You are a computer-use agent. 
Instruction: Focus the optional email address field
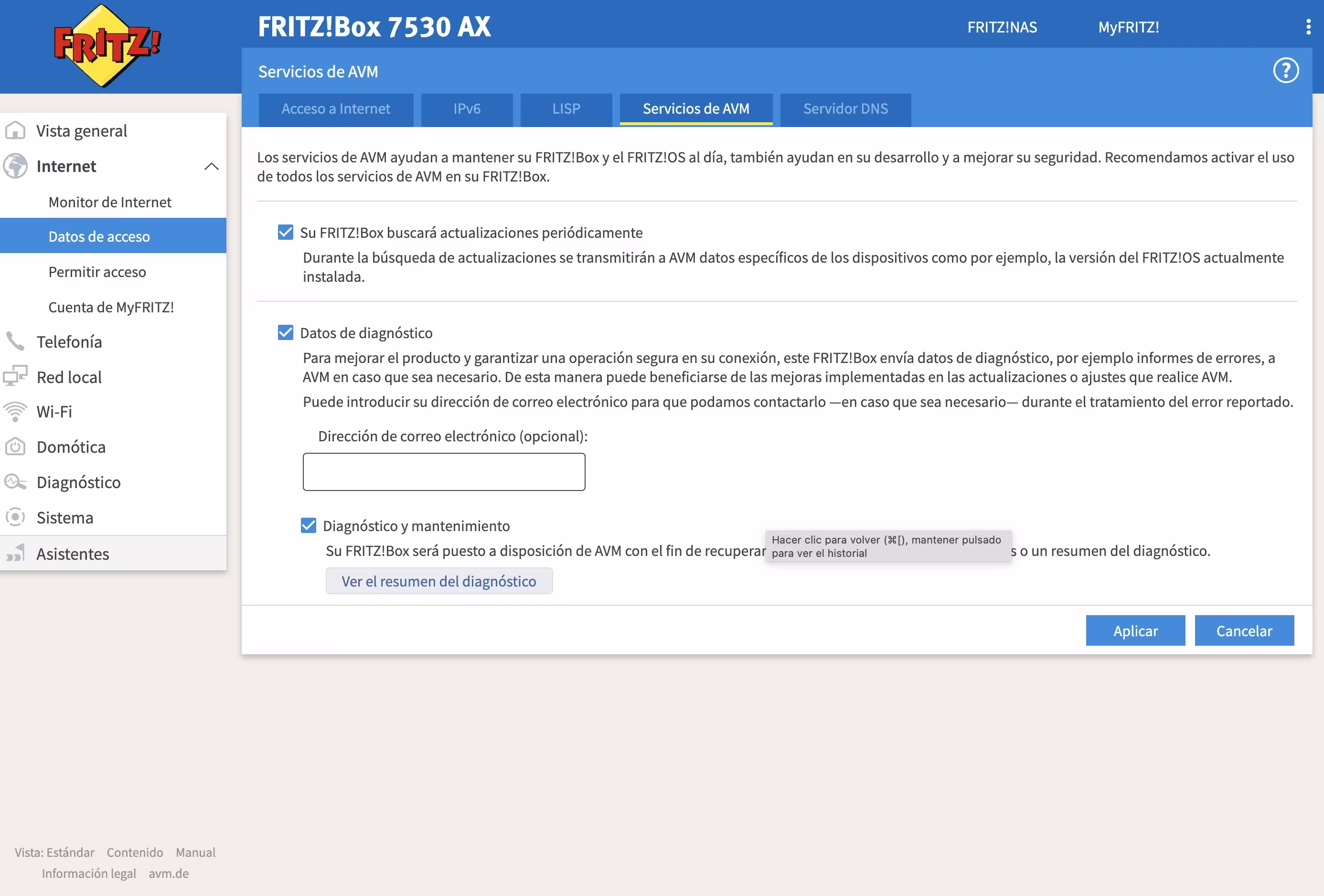[444, 471]
